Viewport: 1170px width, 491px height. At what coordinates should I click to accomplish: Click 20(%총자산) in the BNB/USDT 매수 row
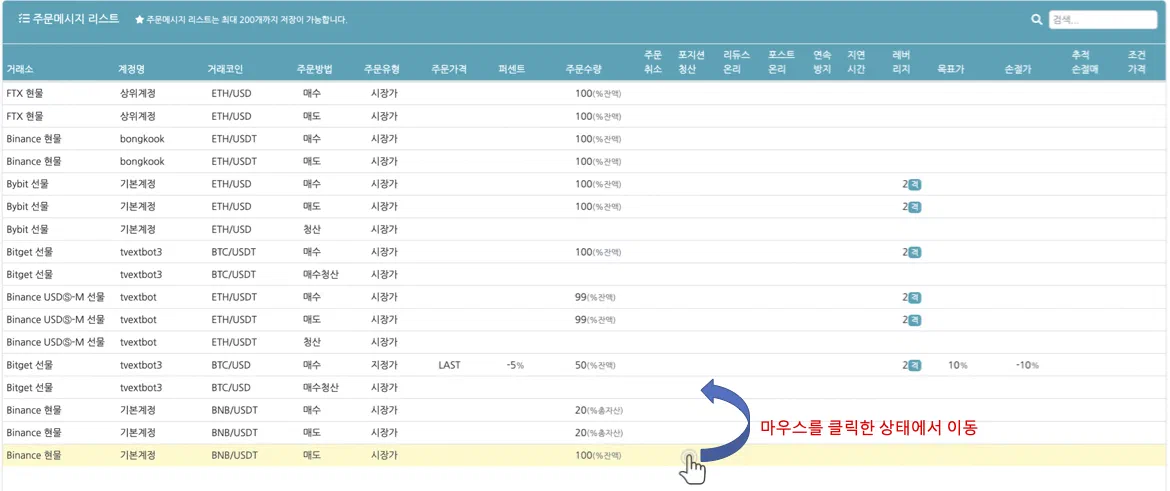(x=598, y=410)
